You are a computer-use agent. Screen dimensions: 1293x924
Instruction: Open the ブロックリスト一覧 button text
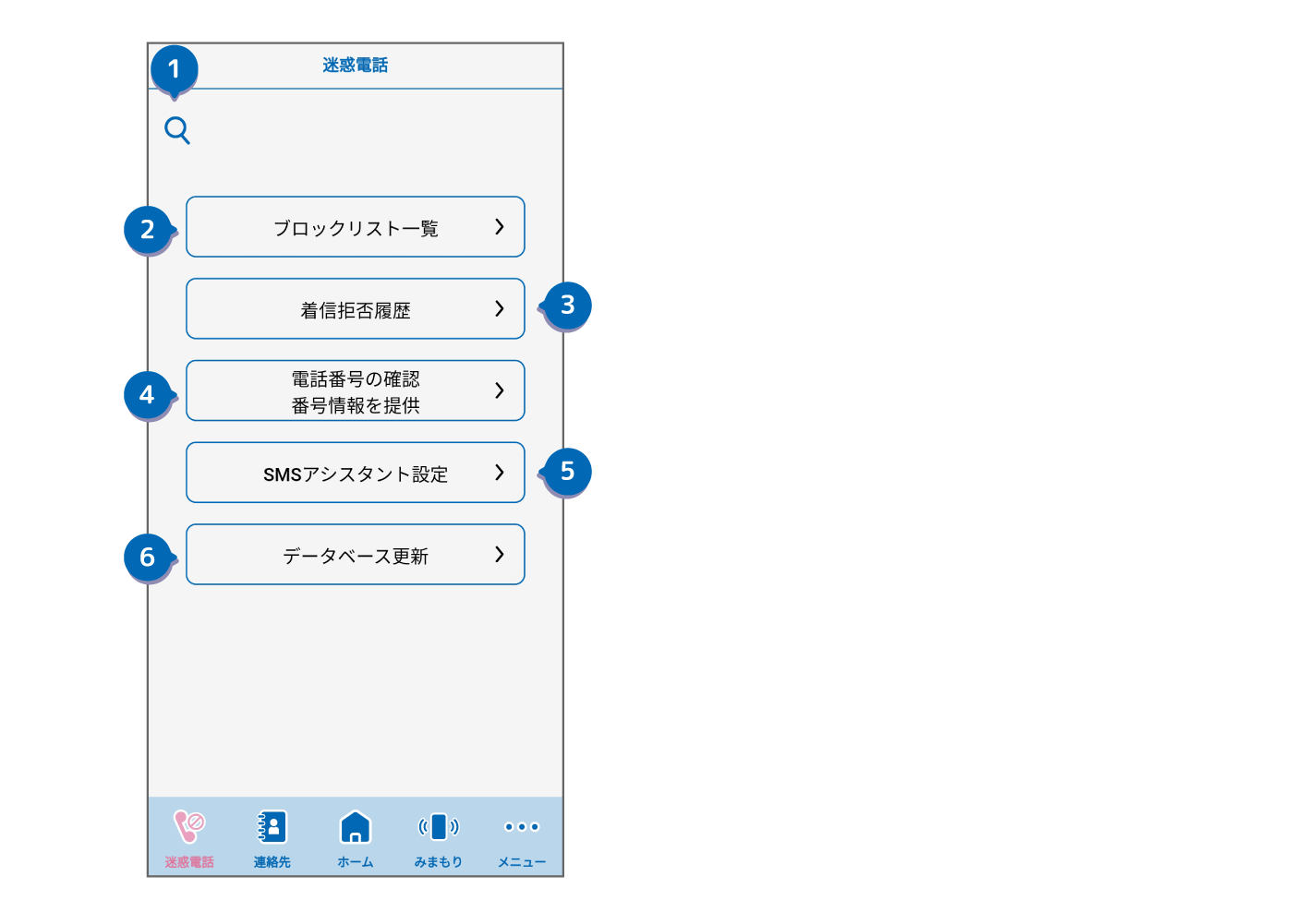coord(356,228)
